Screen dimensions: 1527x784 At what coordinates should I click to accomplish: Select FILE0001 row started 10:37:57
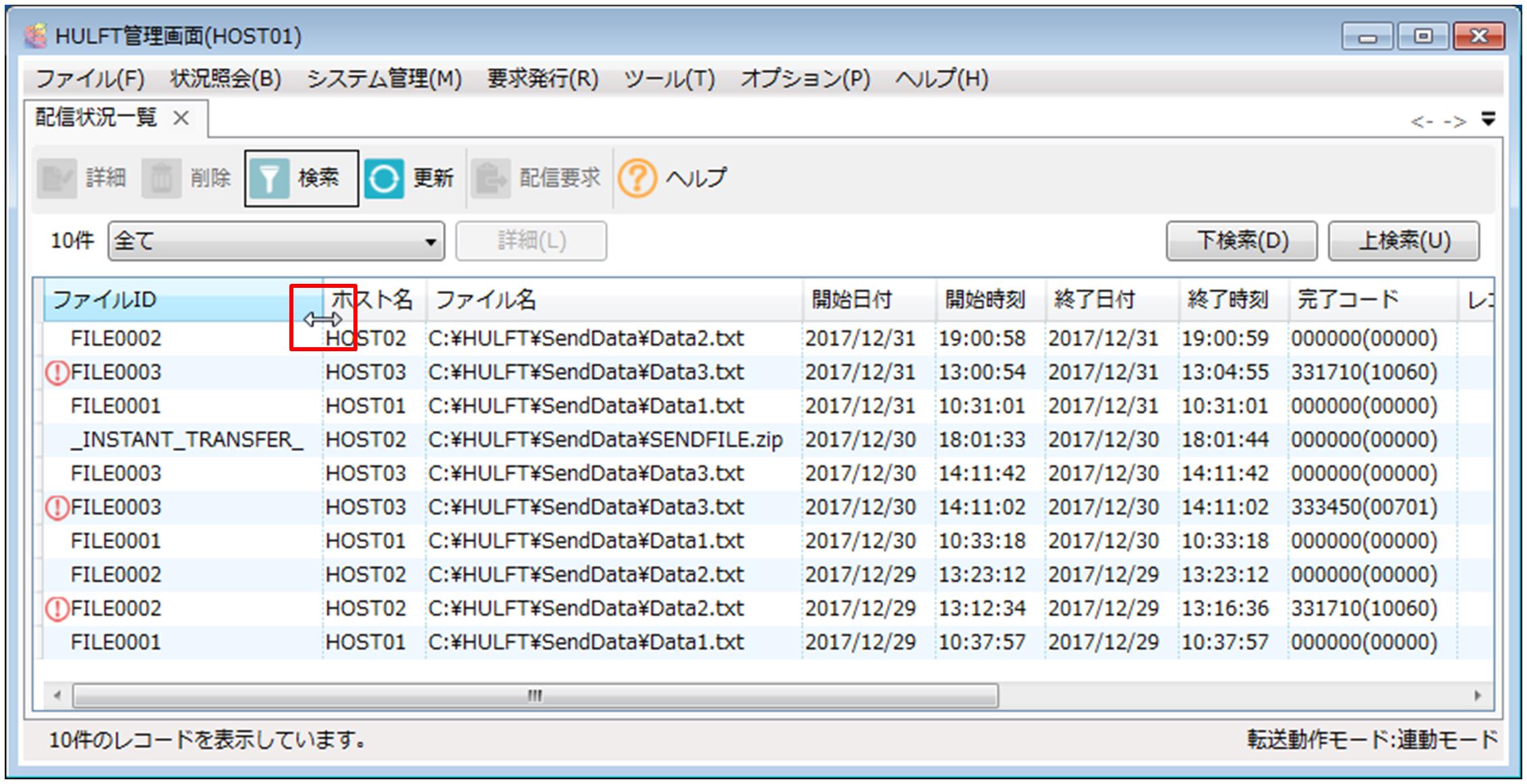768,642
